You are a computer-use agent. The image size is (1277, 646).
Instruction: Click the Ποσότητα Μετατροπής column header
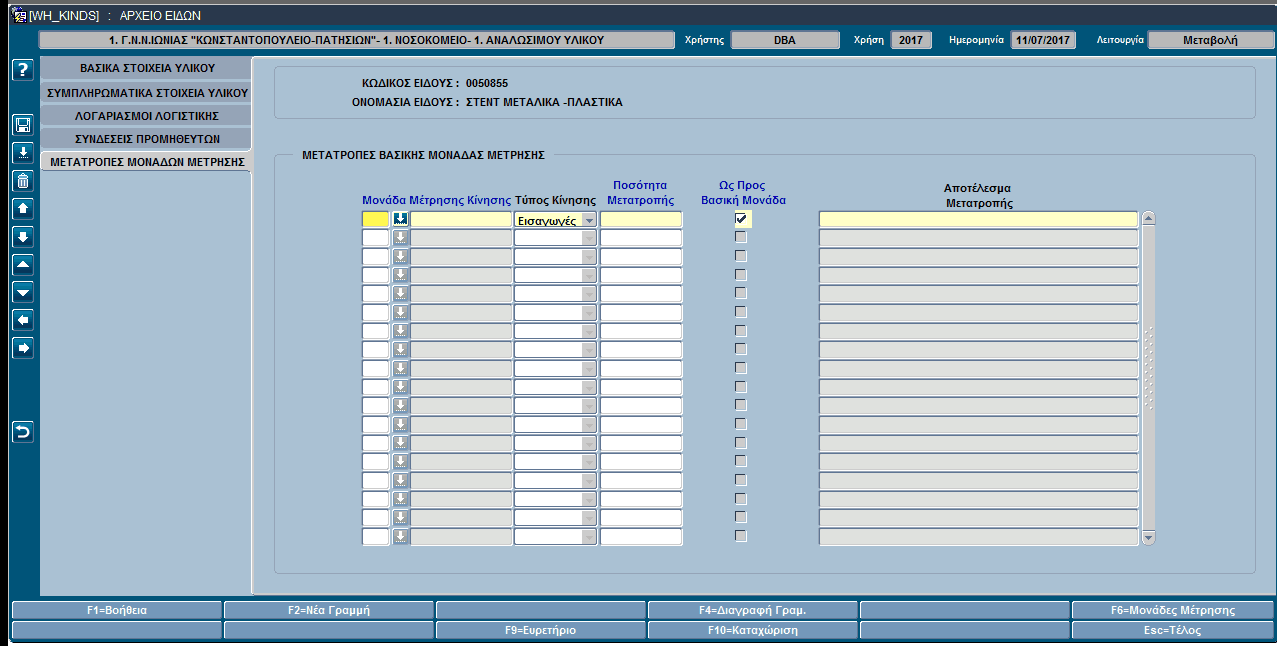point(641,192)
